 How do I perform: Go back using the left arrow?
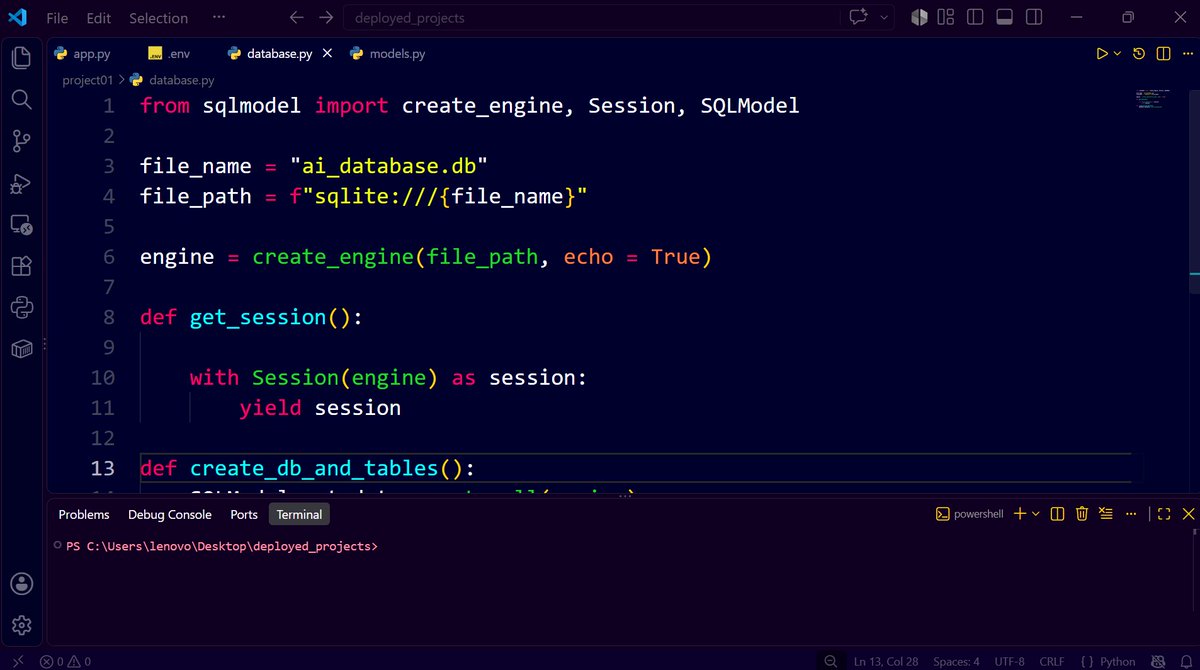click(x=296, y=18)
